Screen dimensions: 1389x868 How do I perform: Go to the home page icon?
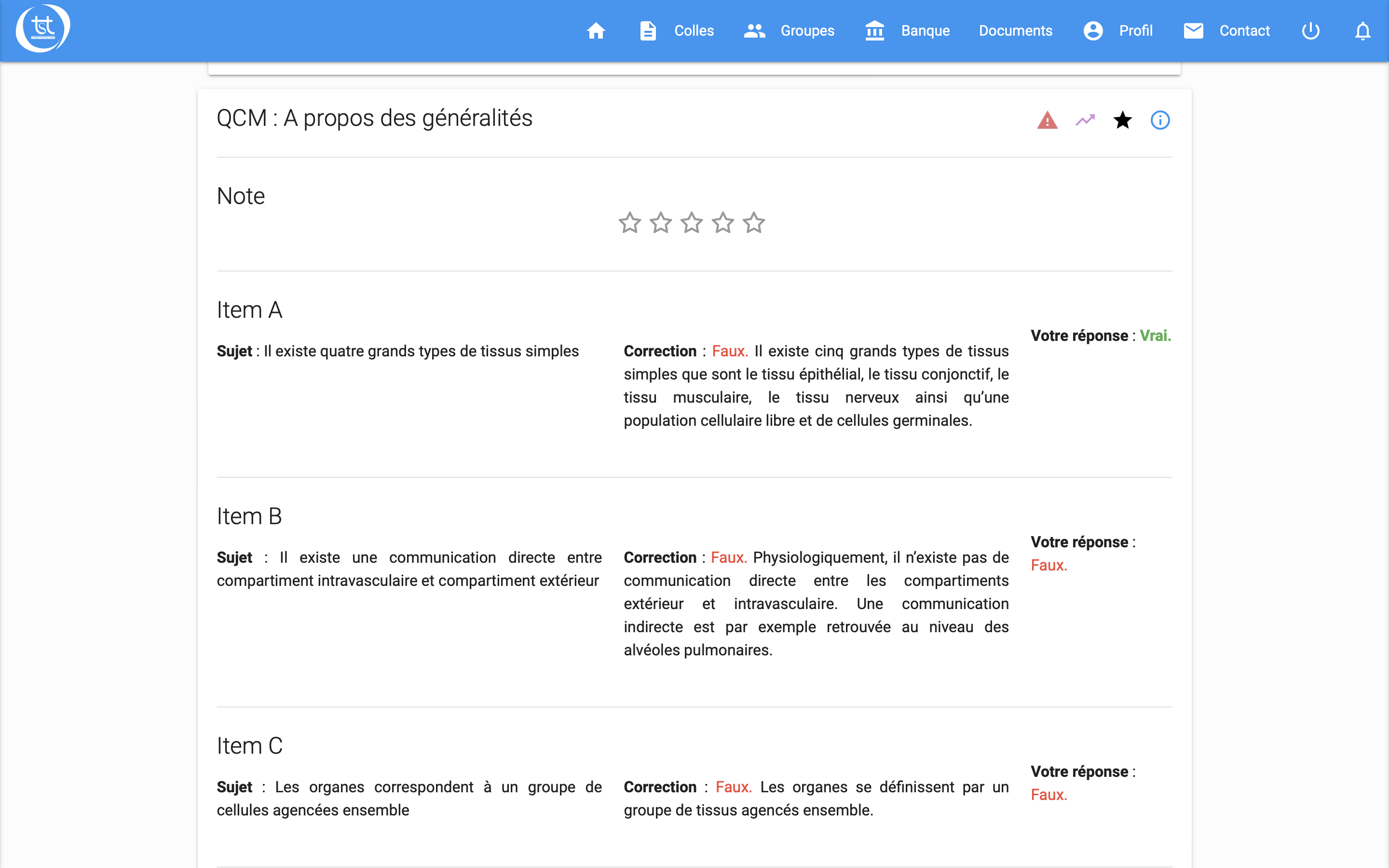coord(596,30)
